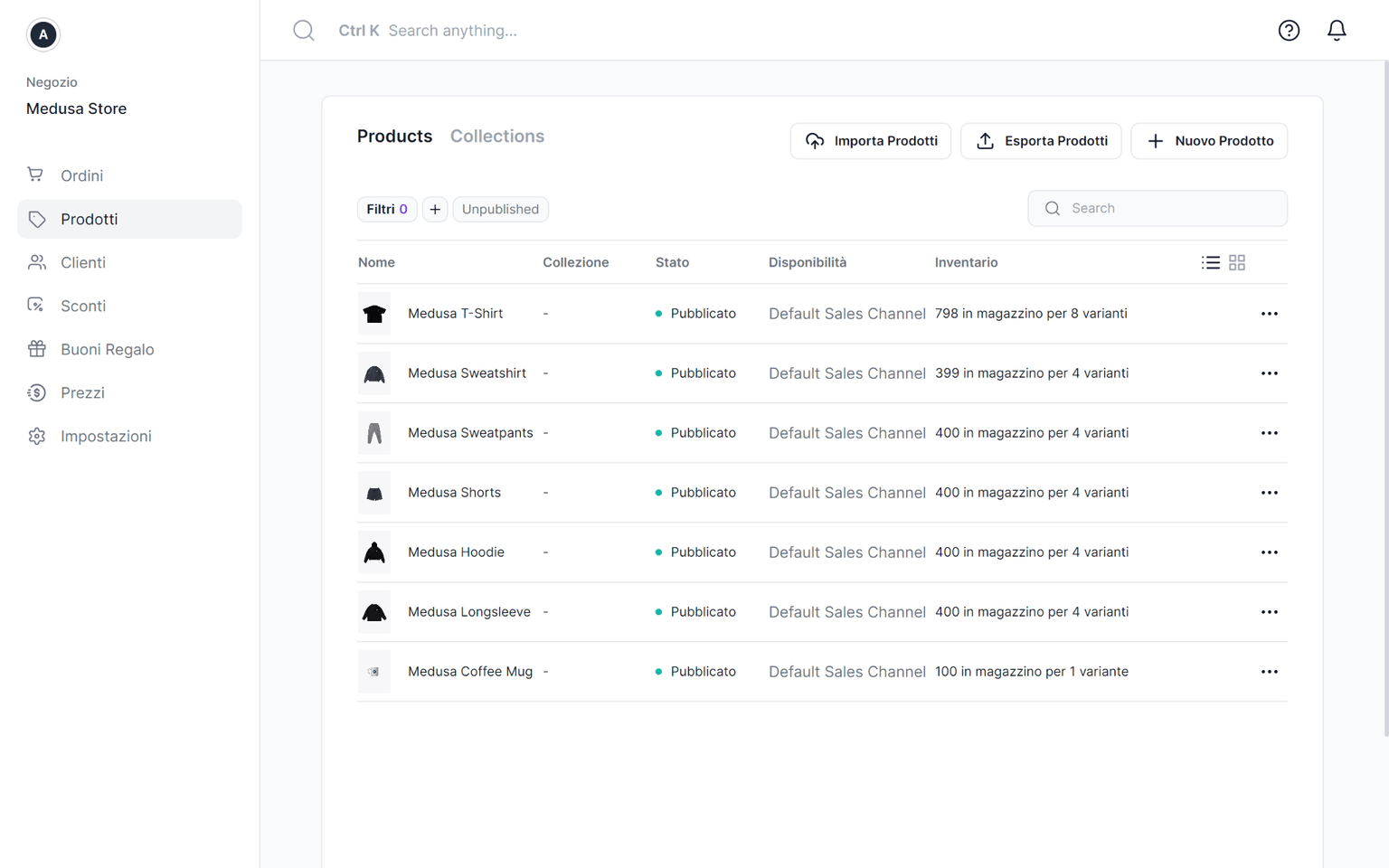Click the product table Search field
This screenshot has width=1389, height=868.
1157,208
